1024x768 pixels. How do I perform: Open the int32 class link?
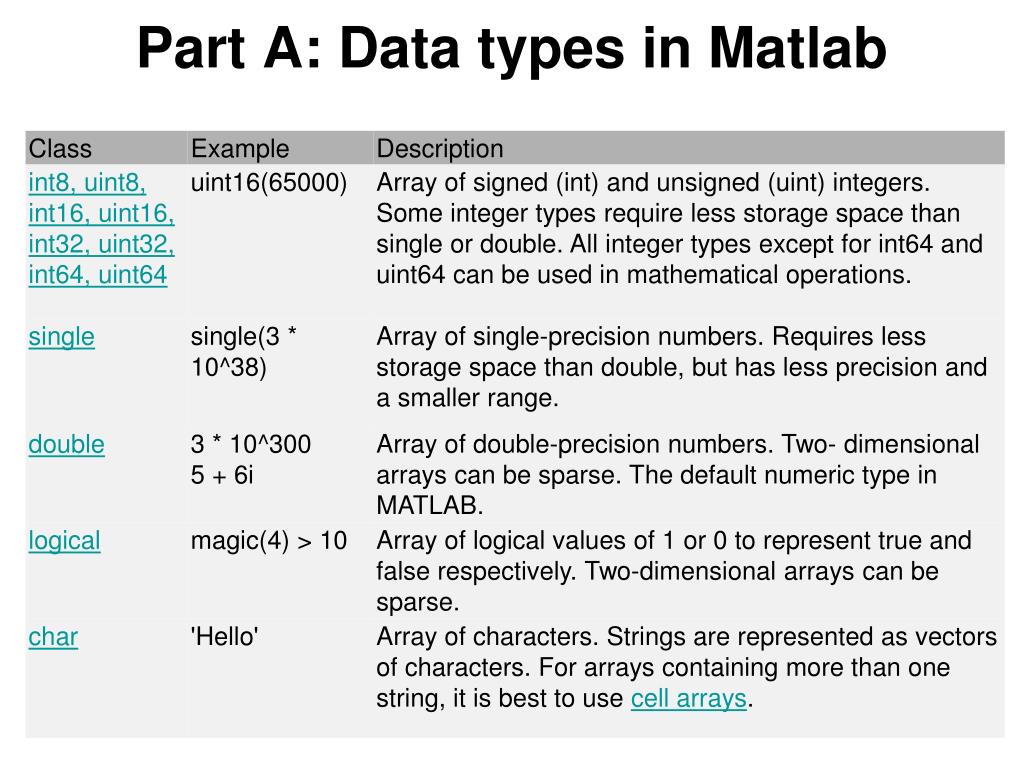[58, 244]
